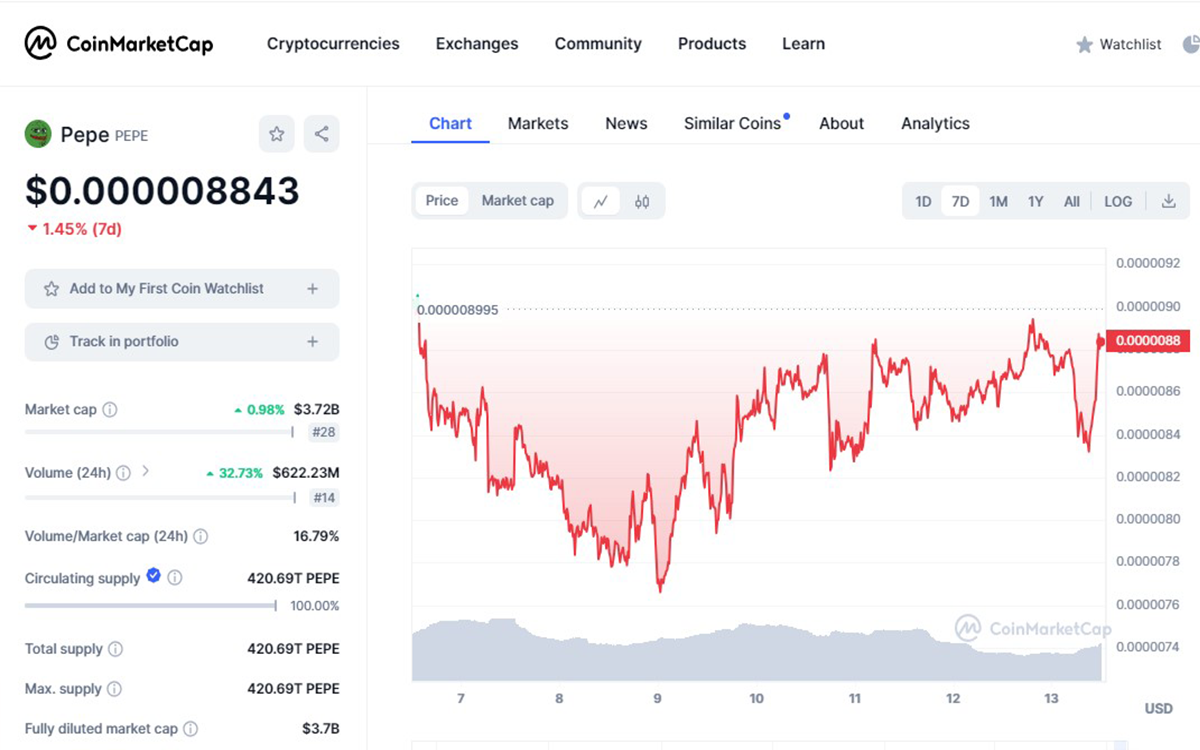Click the #28 market cap rank badge

[x=324, y=433]
